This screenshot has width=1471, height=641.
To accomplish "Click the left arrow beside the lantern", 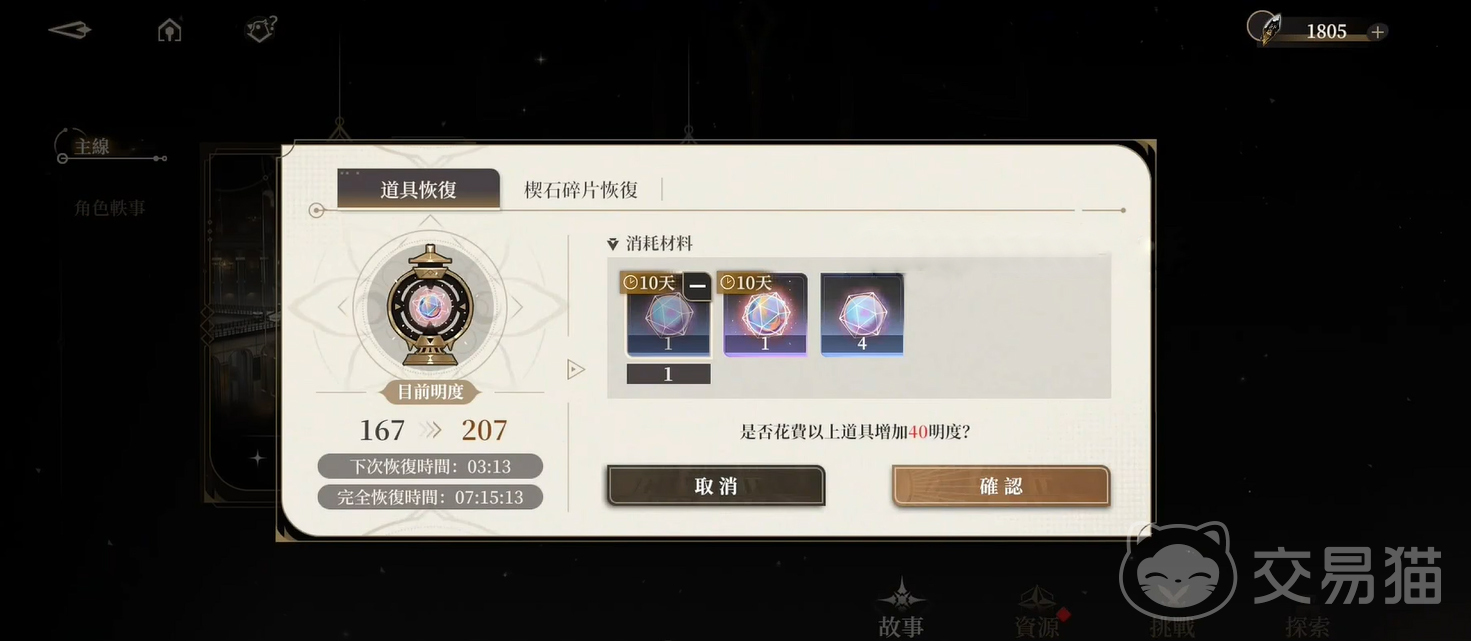I will 343,307.
